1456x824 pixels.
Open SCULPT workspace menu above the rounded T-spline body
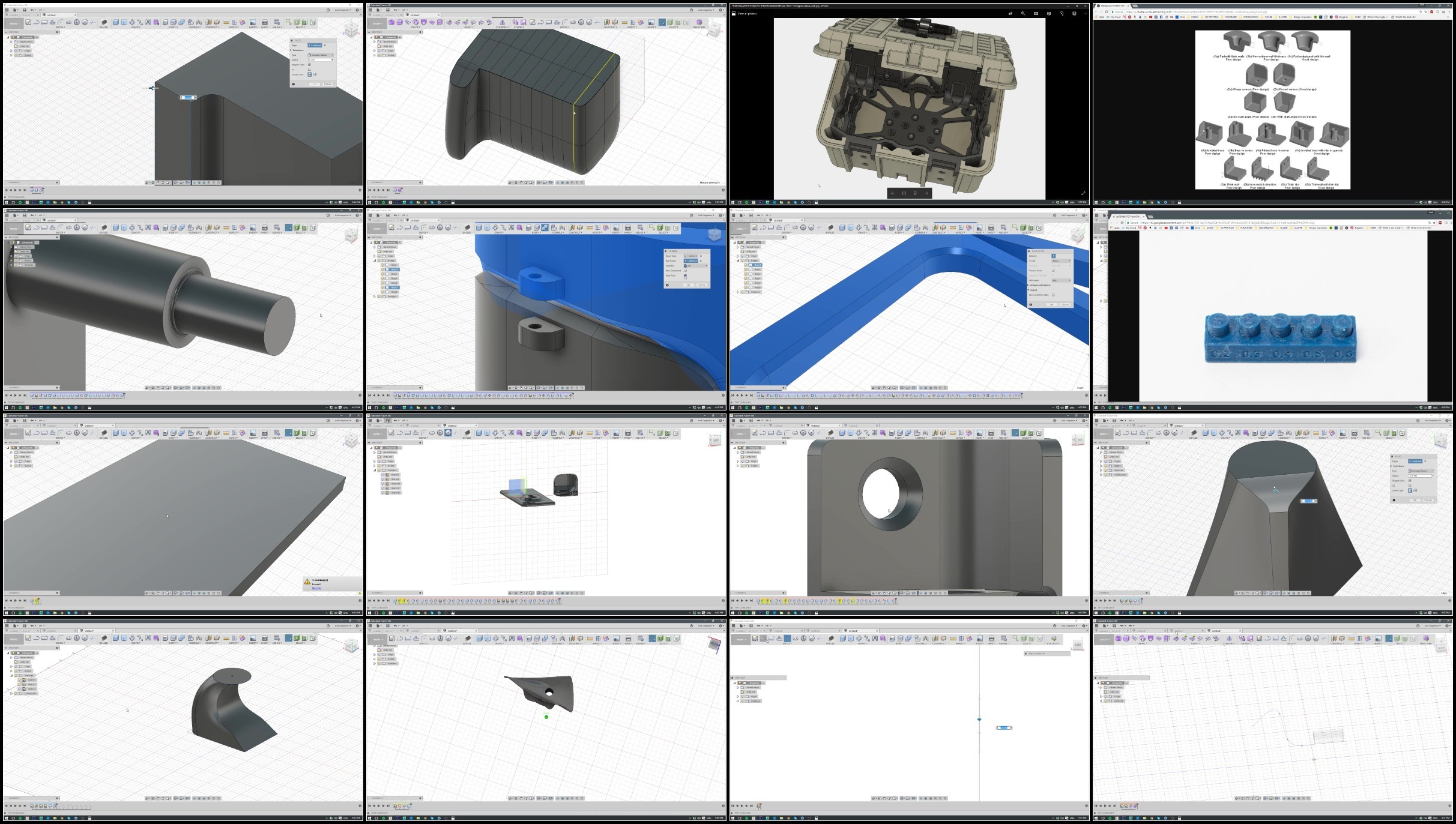point(376,23)
